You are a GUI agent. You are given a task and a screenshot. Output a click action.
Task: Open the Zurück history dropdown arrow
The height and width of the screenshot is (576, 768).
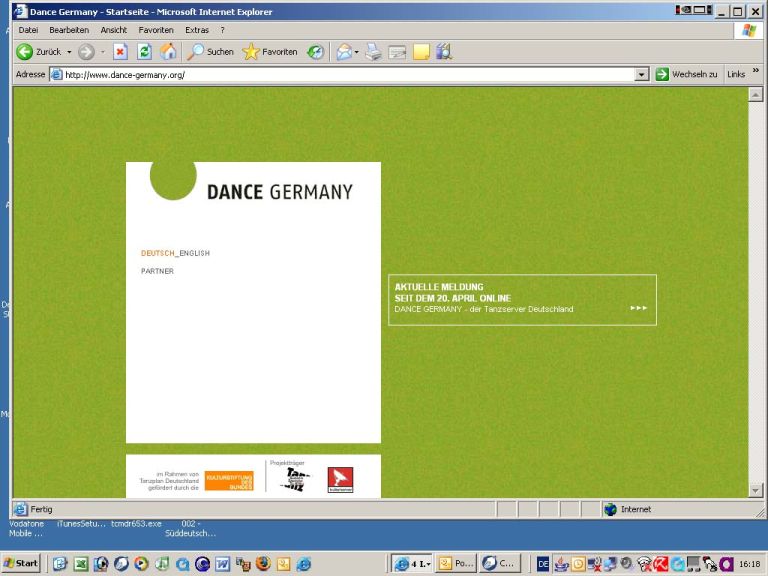point(69,52)
